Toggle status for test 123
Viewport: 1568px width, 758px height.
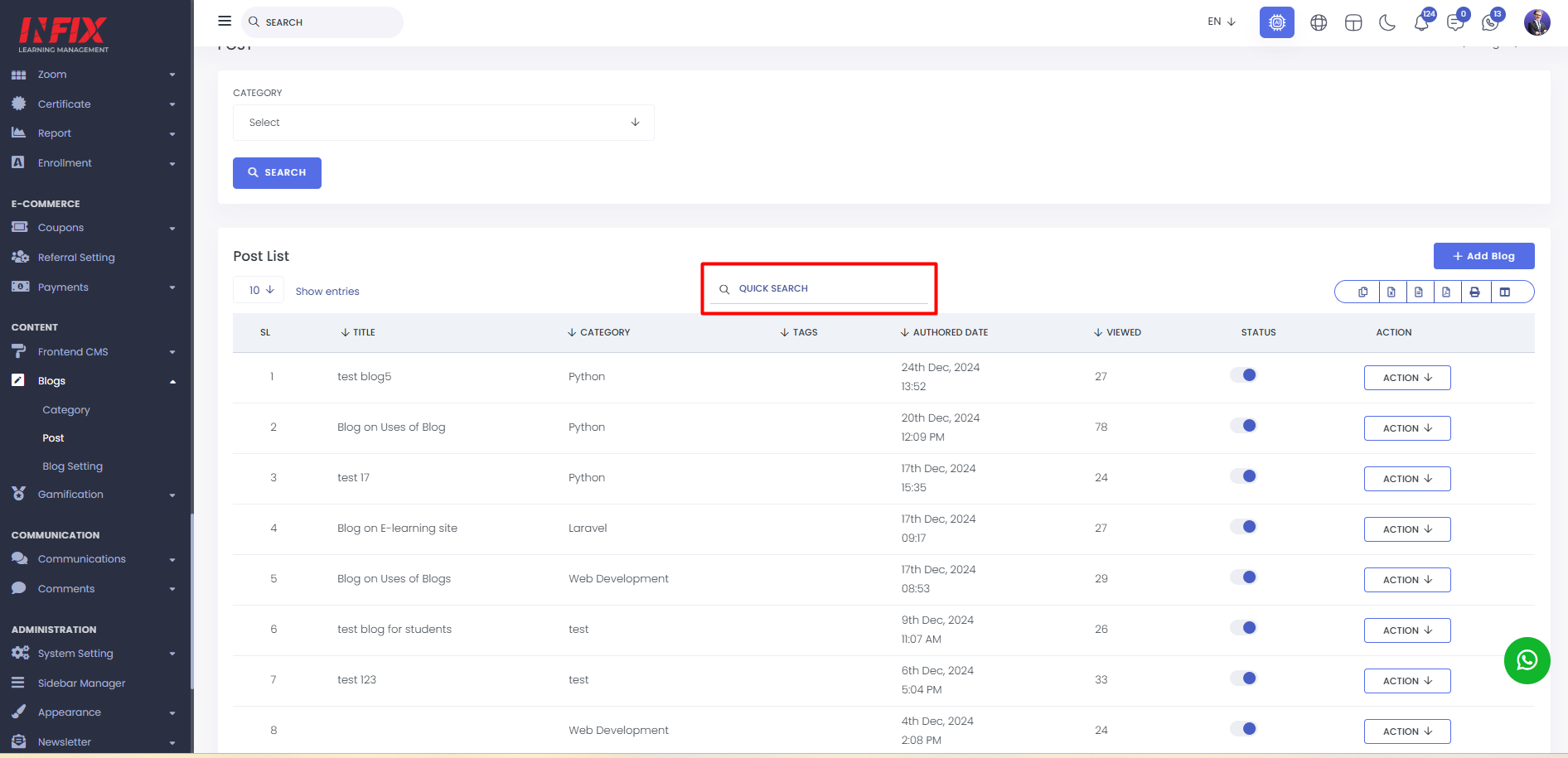pyautogui.click(x=1243, y=678)
